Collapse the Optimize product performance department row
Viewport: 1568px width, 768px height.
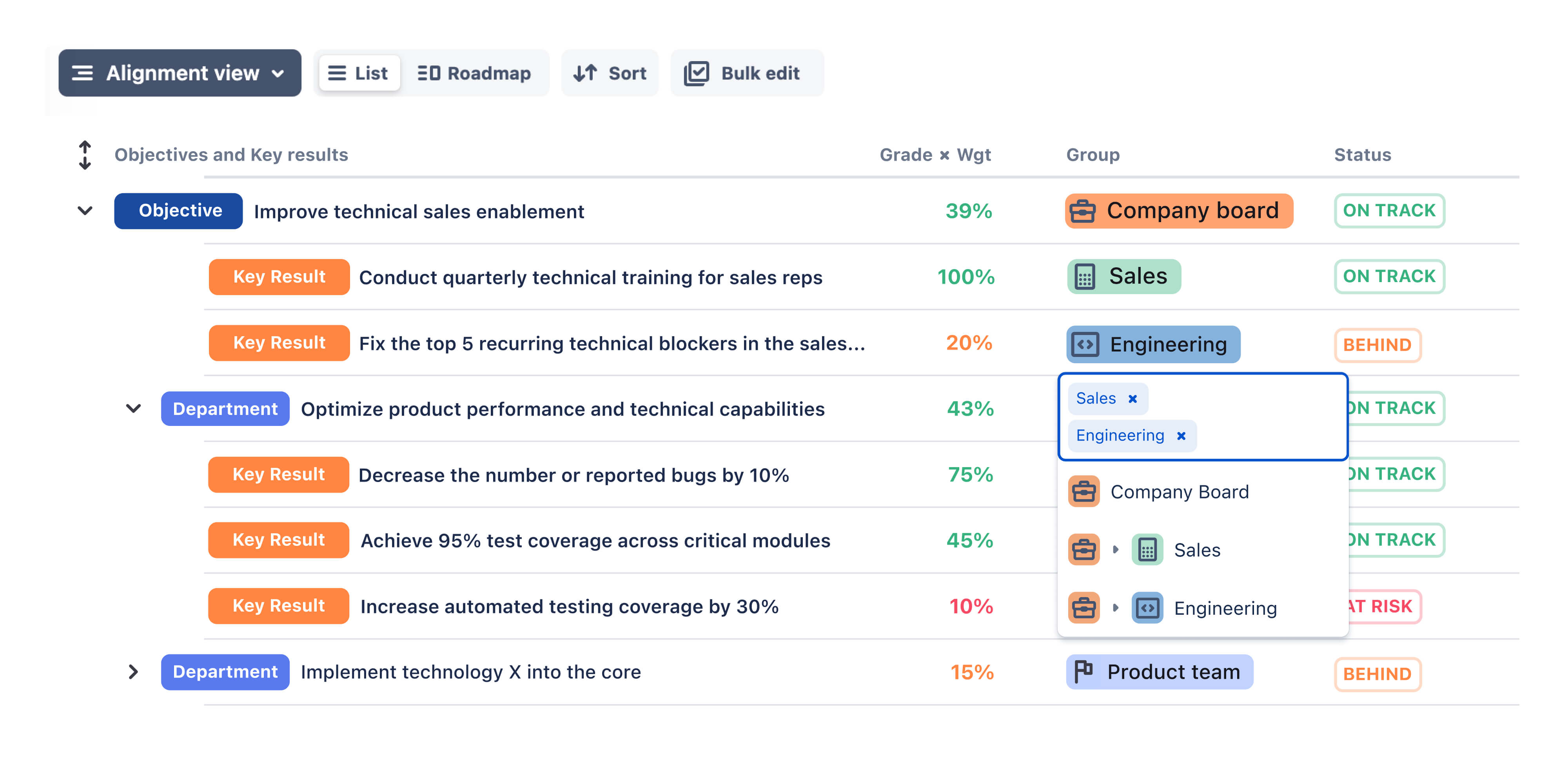[x=133, y=408]
